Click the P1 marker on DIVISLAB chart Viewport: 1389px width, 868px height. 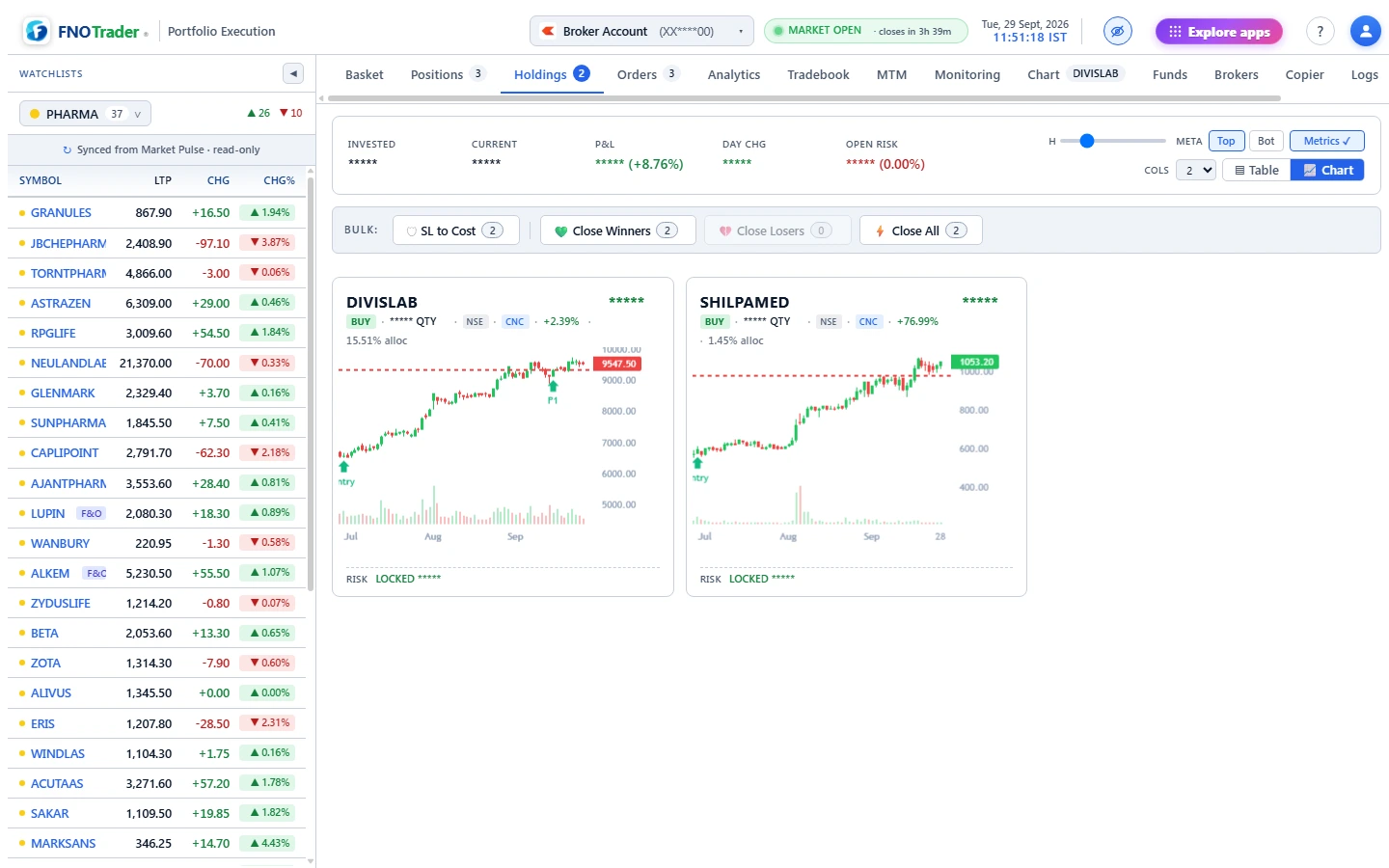(x=553, y=400)
